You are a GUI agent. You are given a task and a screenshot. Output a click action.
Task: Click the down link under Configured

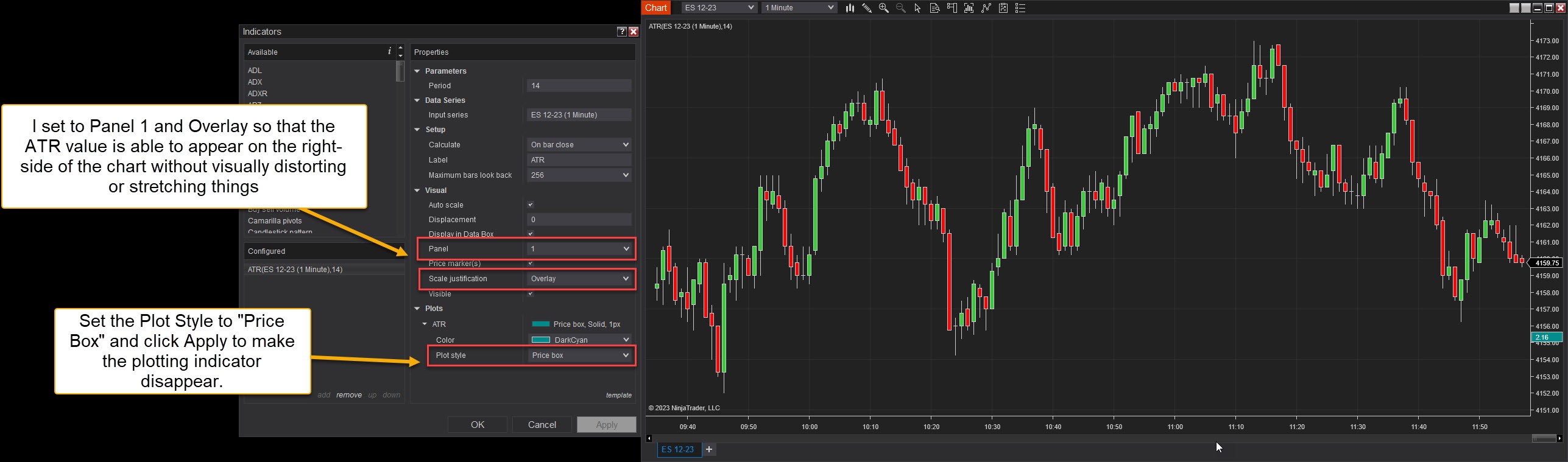coord(392,395)
